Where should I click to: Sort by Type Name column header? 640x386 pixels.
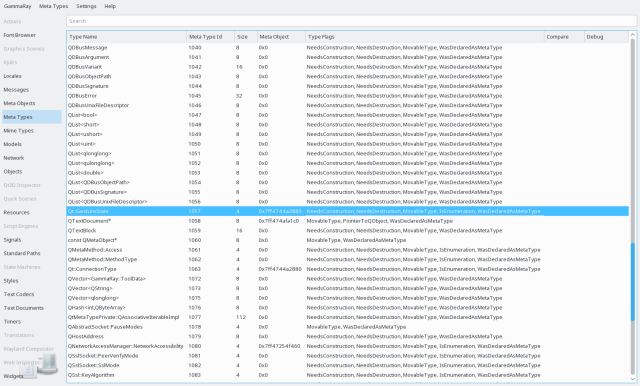click(x=126, y=37)
